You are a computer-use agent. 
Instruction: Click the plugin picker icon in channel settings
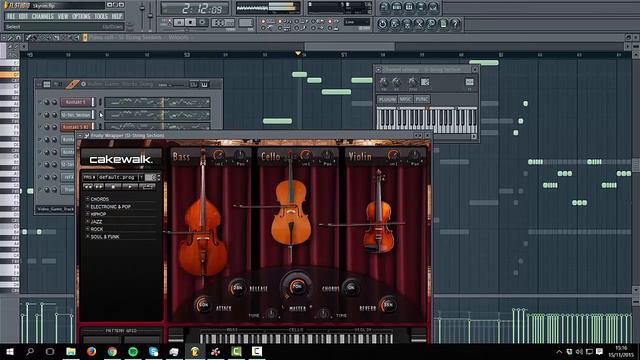pyautogui.click(x=425, y=82)
